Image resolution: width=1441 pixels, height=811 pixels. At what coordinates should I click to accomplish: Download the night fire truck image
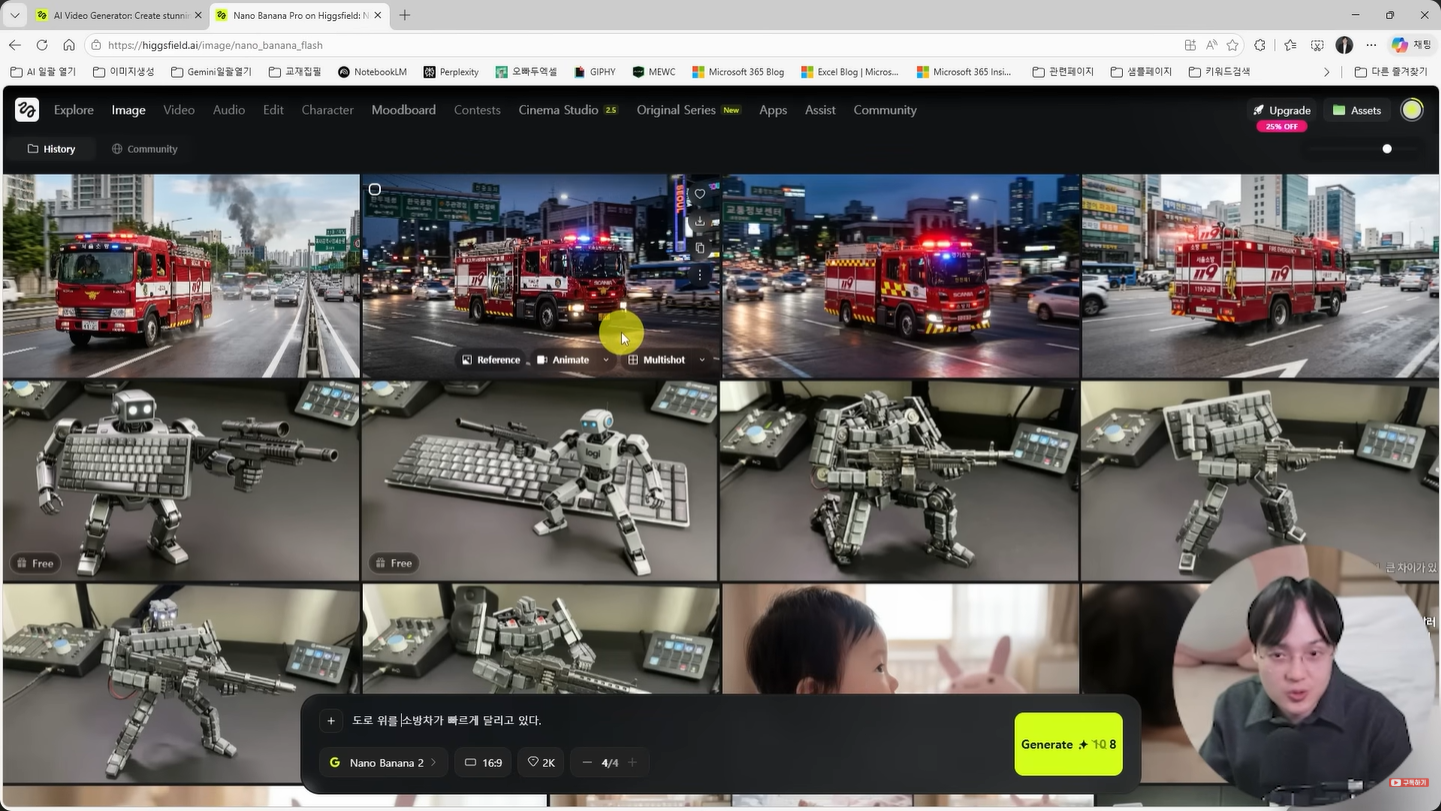pos(700,221)
